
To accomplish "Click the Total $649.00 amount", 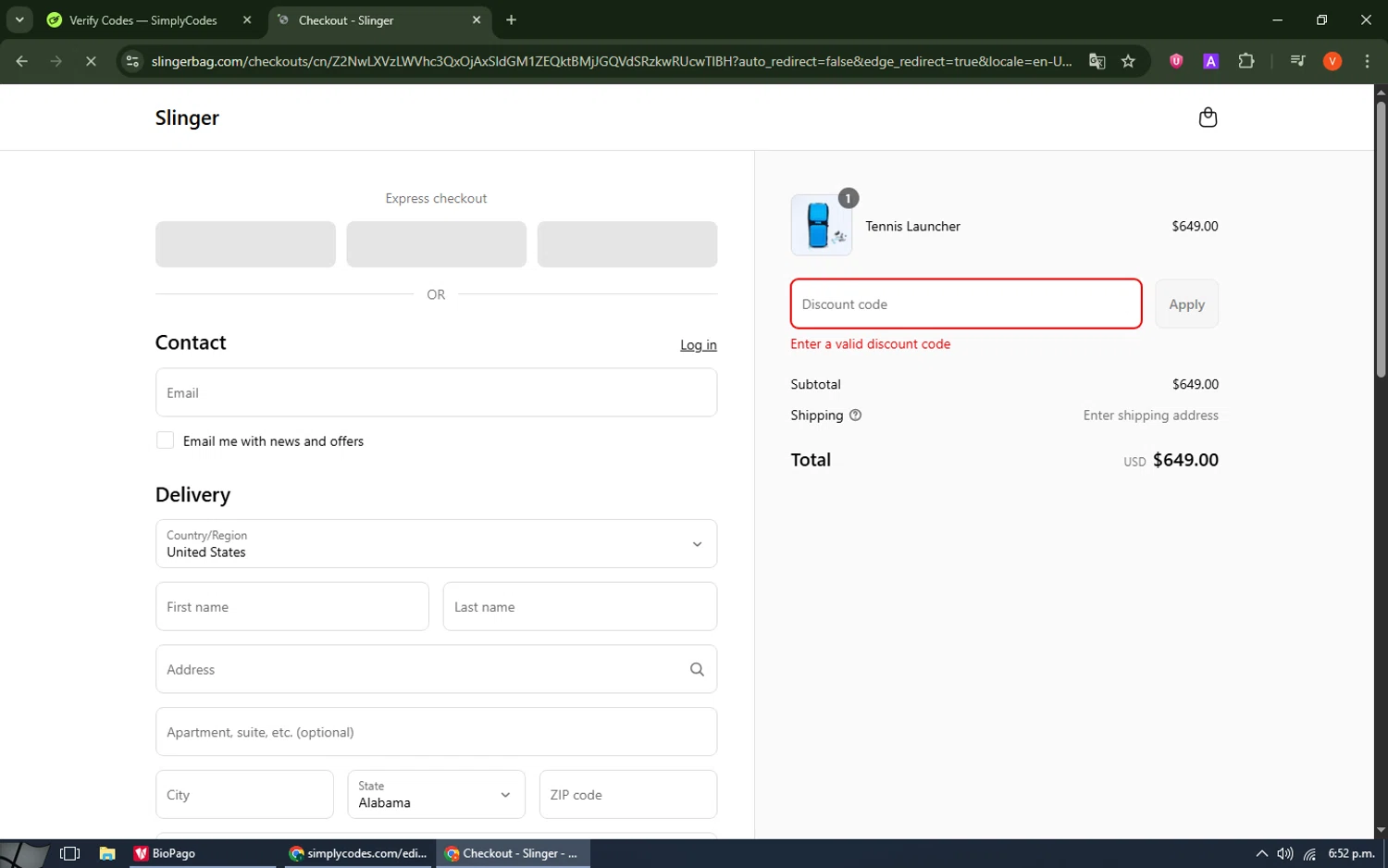I will 1185,460.
